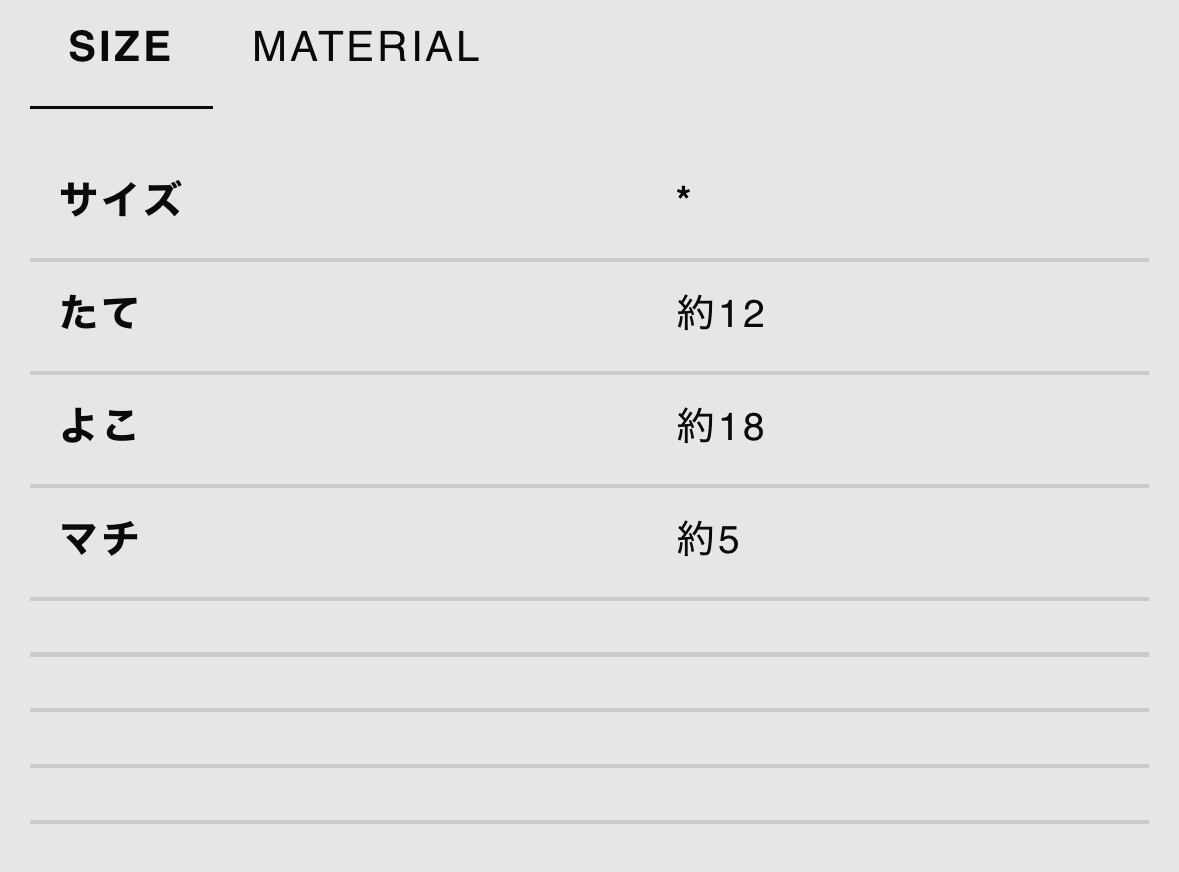Click the first empty row below マチ
This screenshot has height=872, width=1179.
(x=589, y=626)
